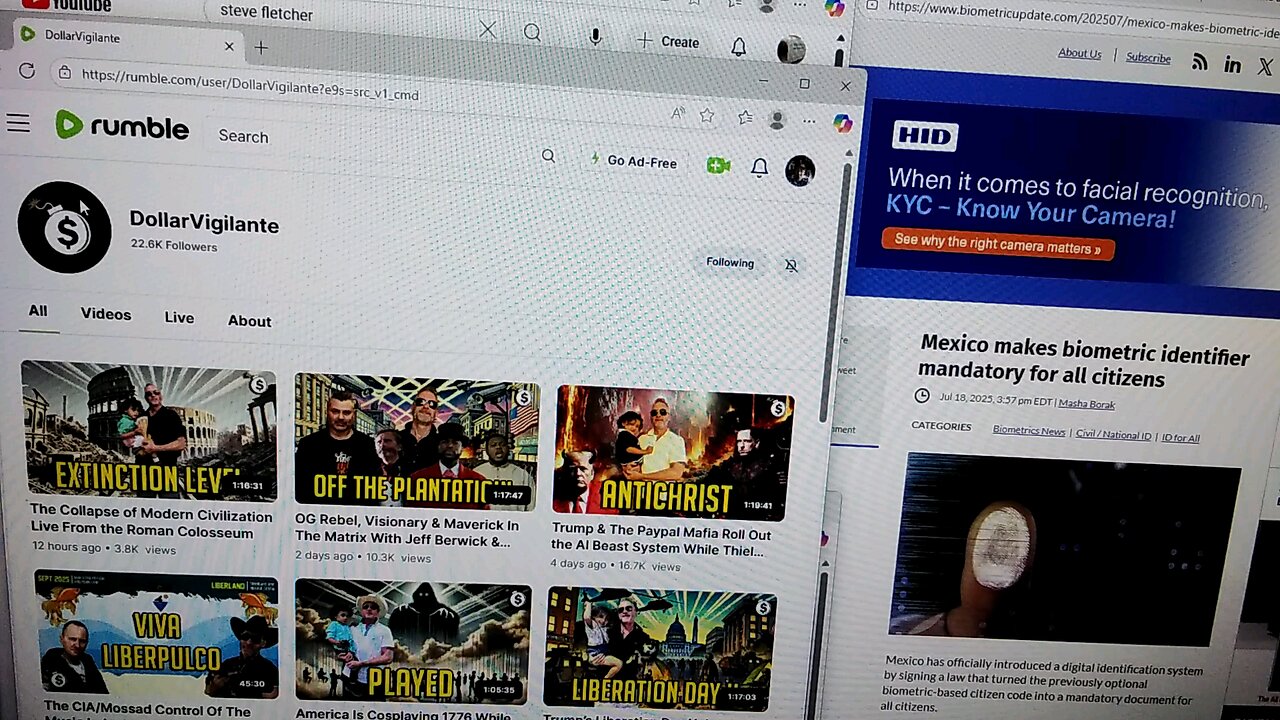Select the DollarVigilante browser tab
This screenshot has width=1280, height=720.
pyautogui.click(x=125, y=40)
